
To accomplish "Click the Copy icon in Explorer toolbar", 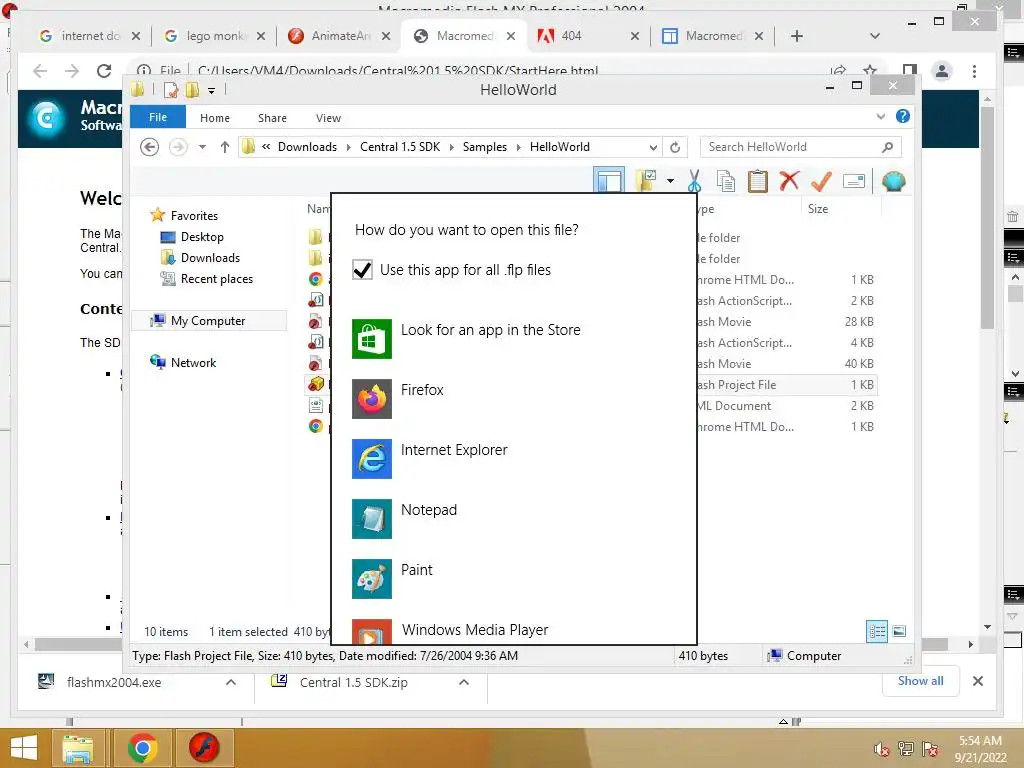I will click(x=726, y=181).
